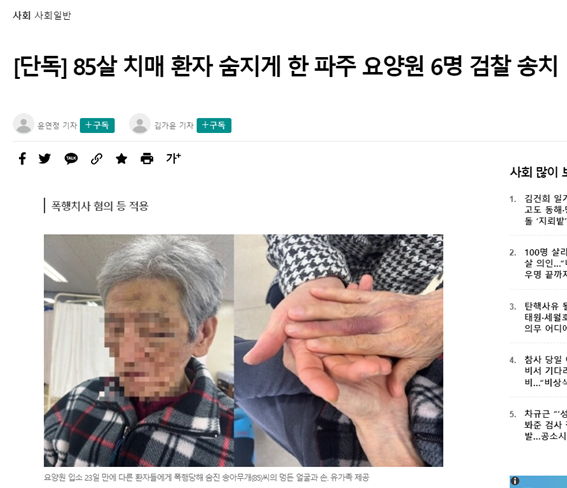Bookmark article with star icon
Screen dimensions: 567x488
pyautogui.click(x=122, y=159)
